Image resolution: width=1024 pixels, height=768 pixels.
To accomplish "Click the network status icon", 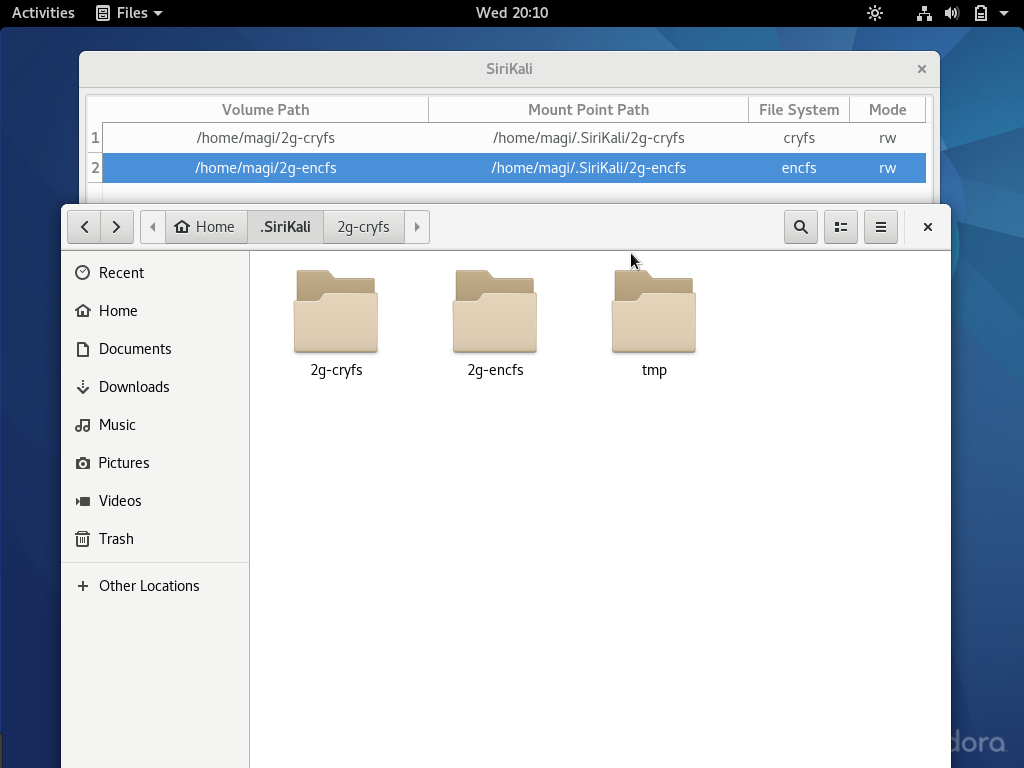I will [924, 13].
